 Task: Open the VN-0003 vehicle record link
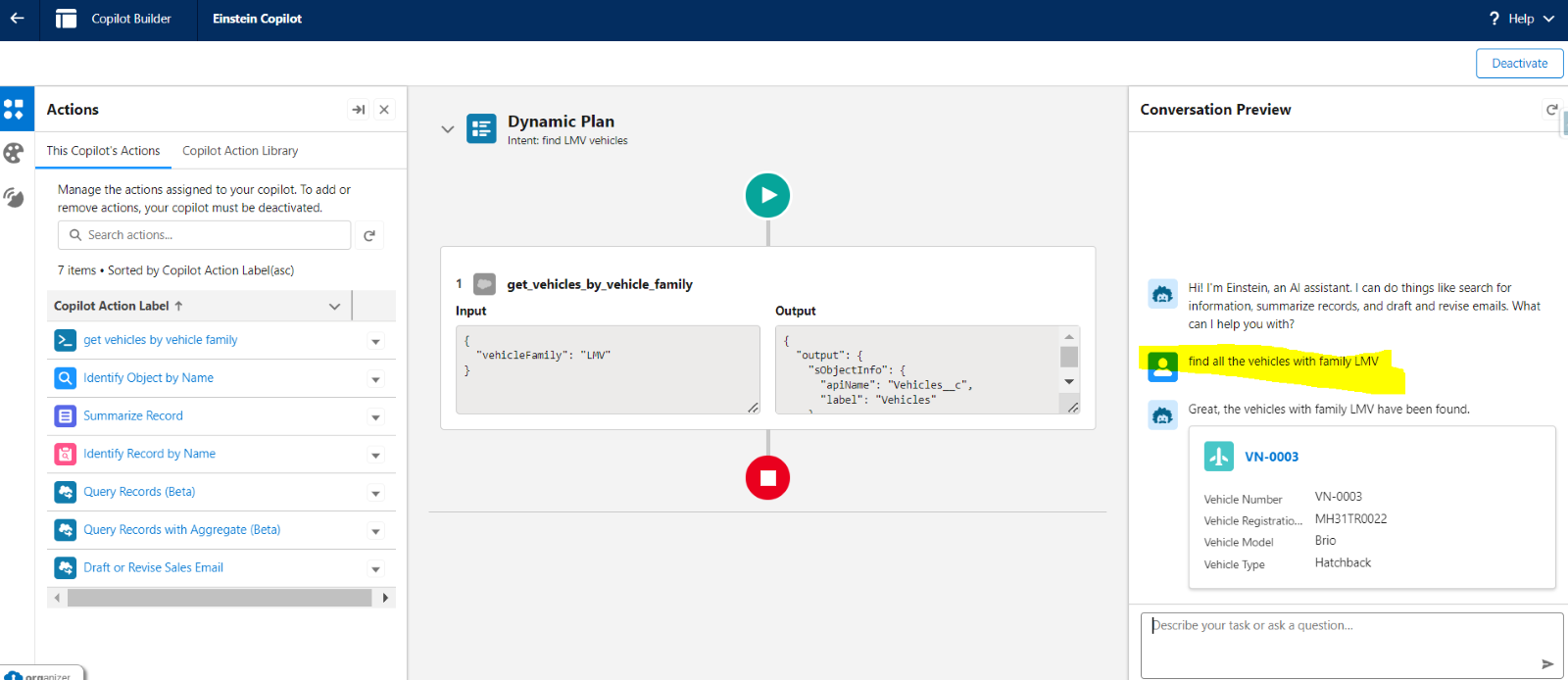click(1271, 457)
